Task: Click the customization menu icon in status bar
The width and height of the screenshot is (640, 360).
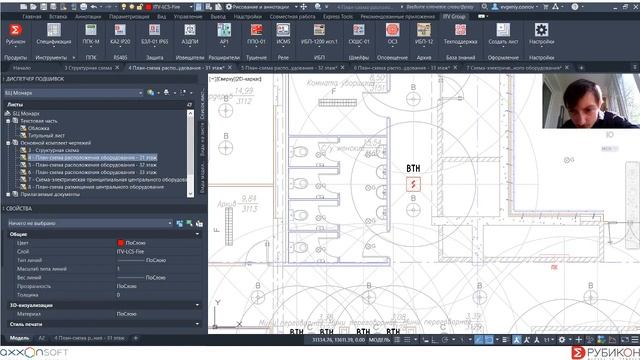Action: (635, 340)
